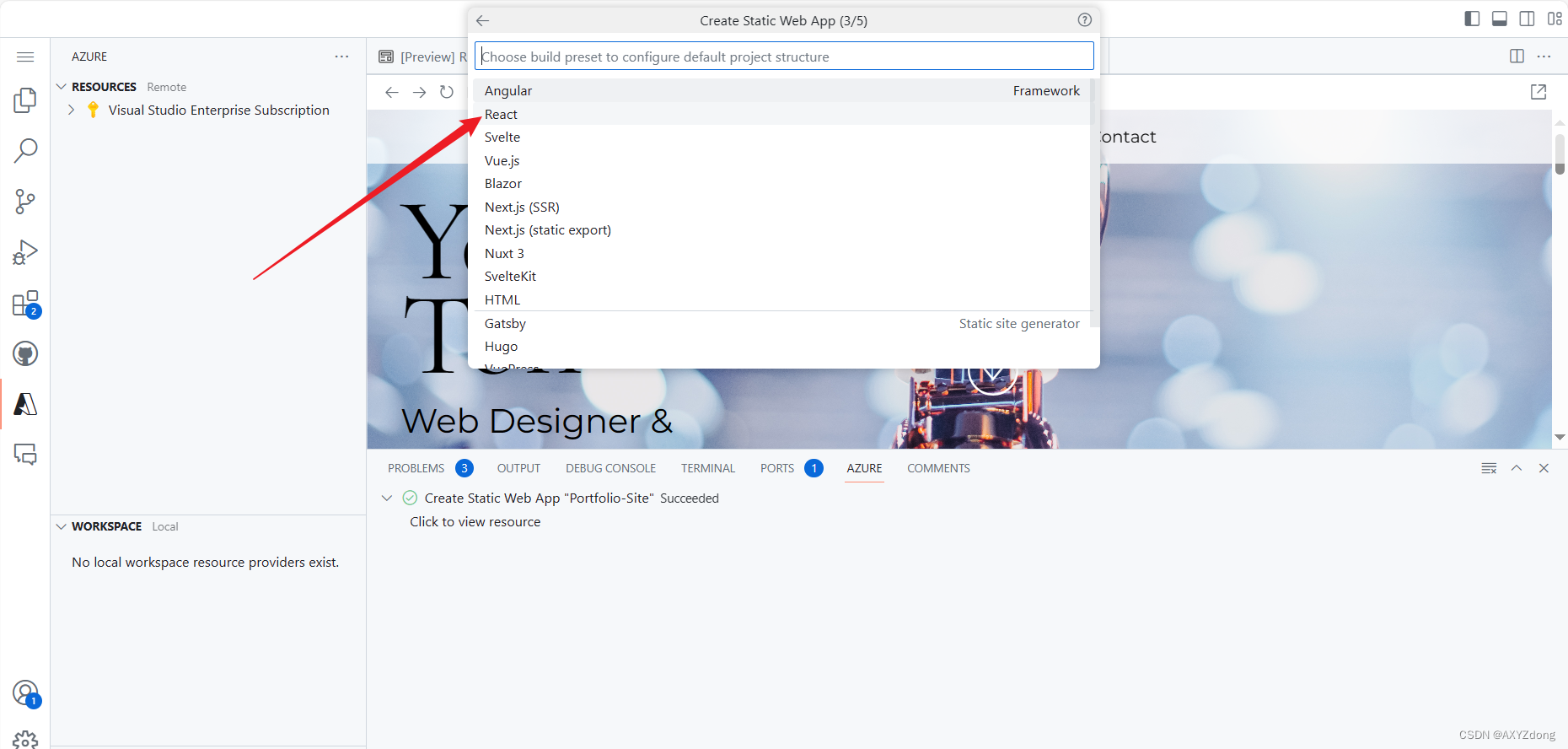Switch to the COMMENTS tab
Screen dimensions: 1568x749
(x=938, y=468)
